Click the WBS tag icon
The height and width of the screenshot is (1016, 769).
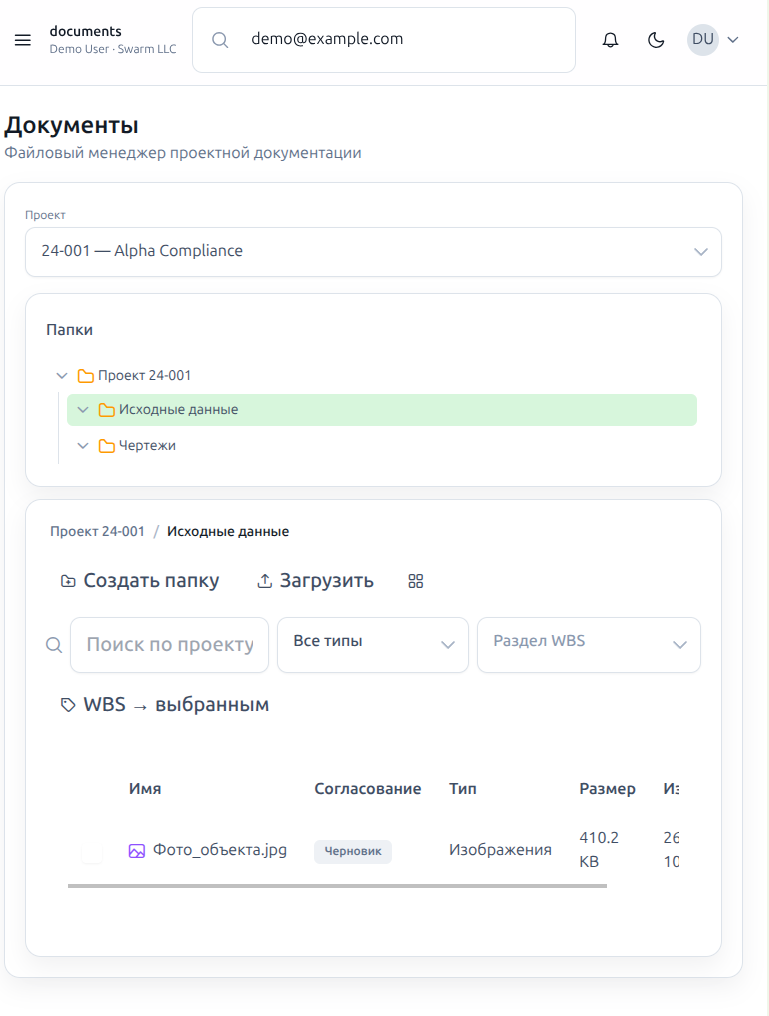click(67, 704)
